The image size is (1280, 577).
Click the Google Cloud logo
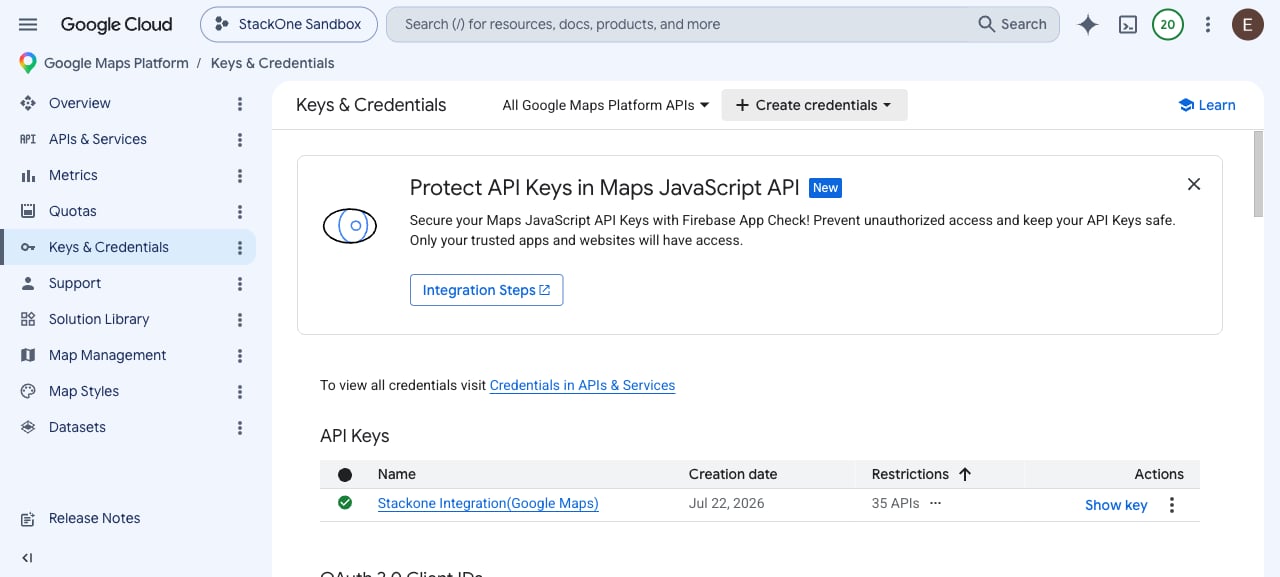(x=116, y=24)
